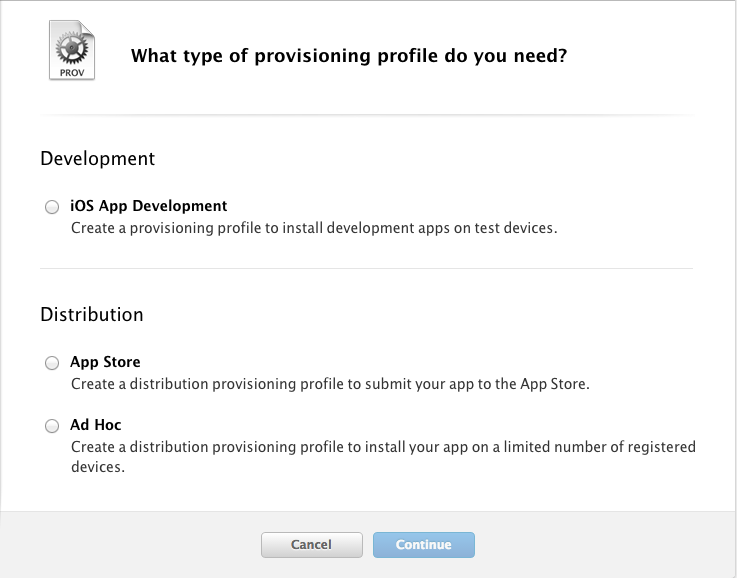This screenshot has height=578, width=737.
Task: Select the iOS App Development radio button
Action: (x=52, y=207)
